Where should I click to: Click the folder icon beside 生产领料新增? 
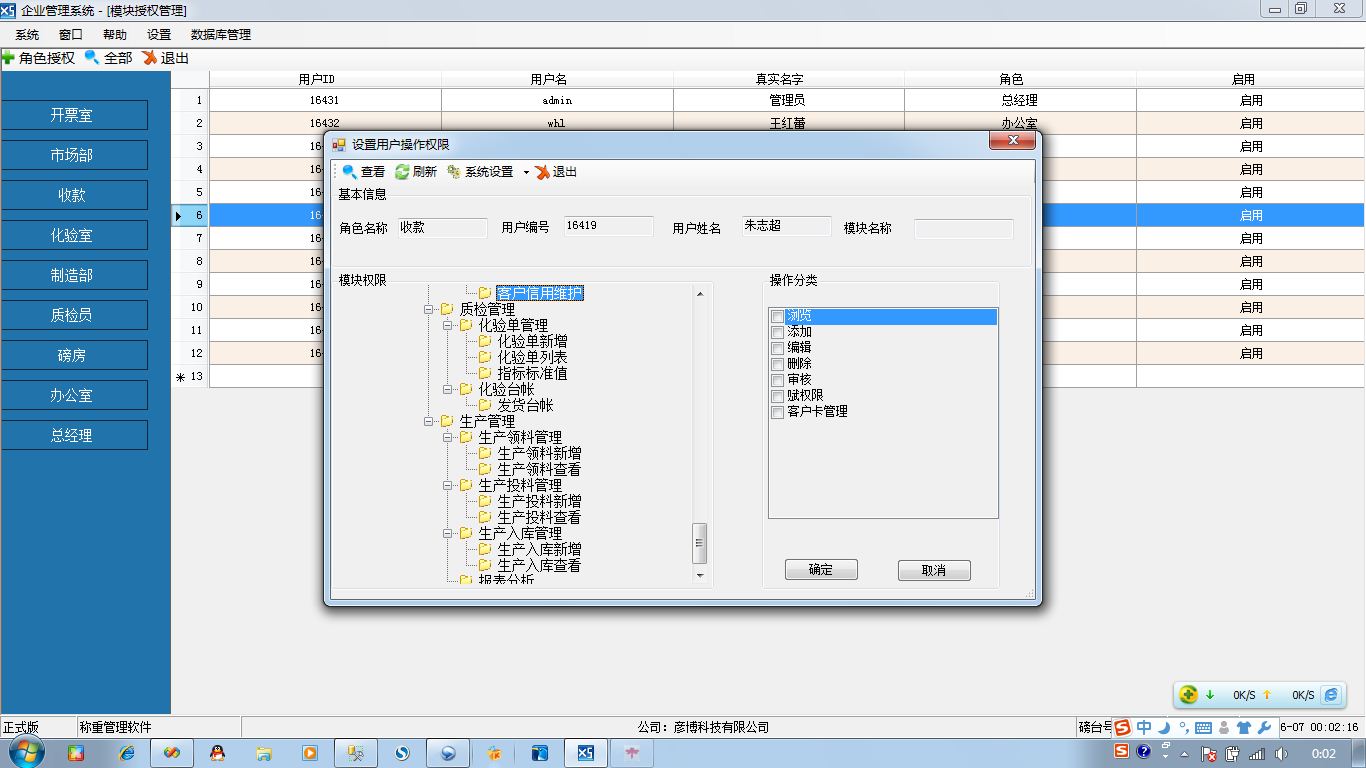pos(485,453)
